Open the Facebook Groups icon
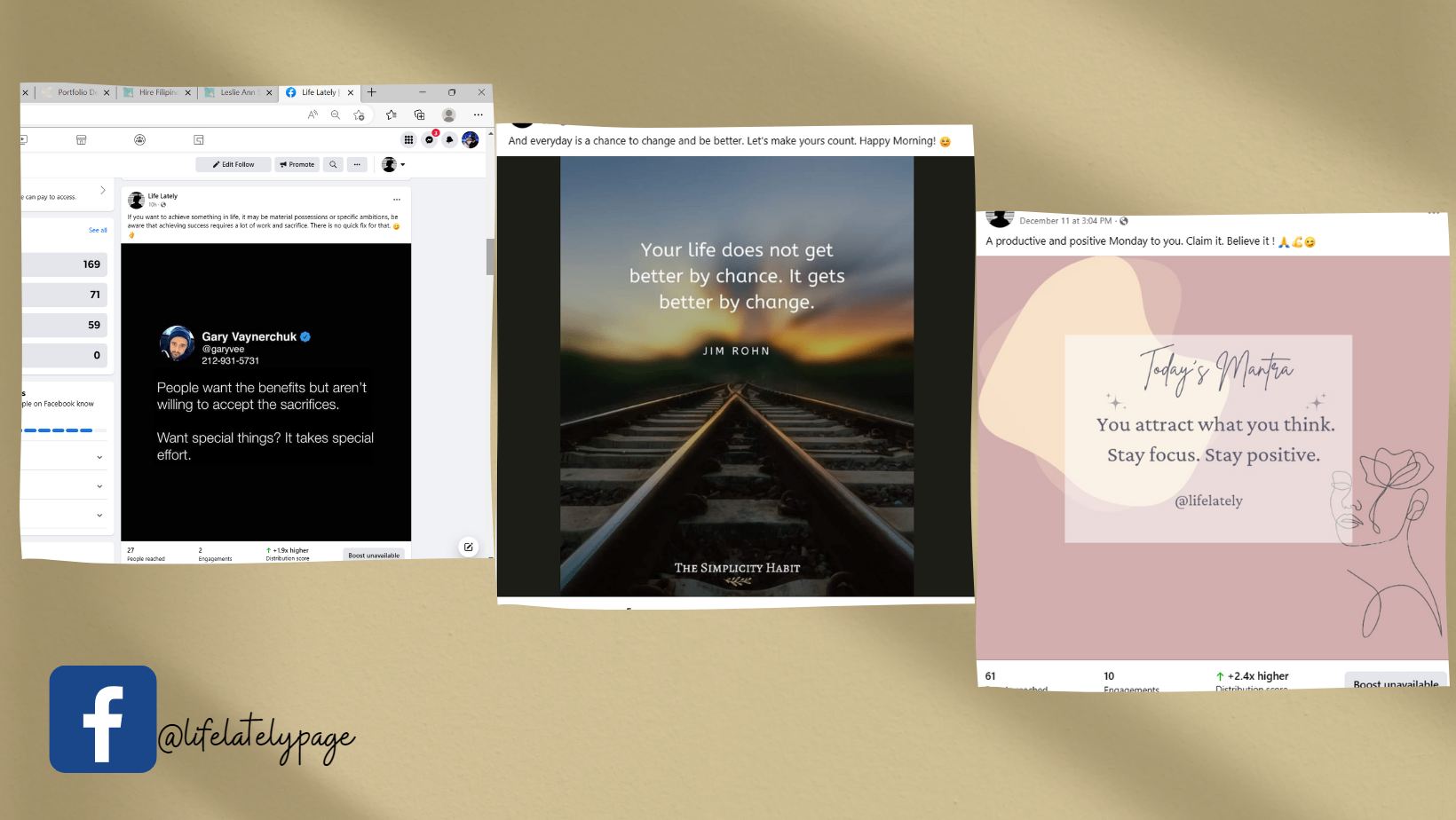The width and height of the screenshot is (1456, 820). tap(139, 139)
